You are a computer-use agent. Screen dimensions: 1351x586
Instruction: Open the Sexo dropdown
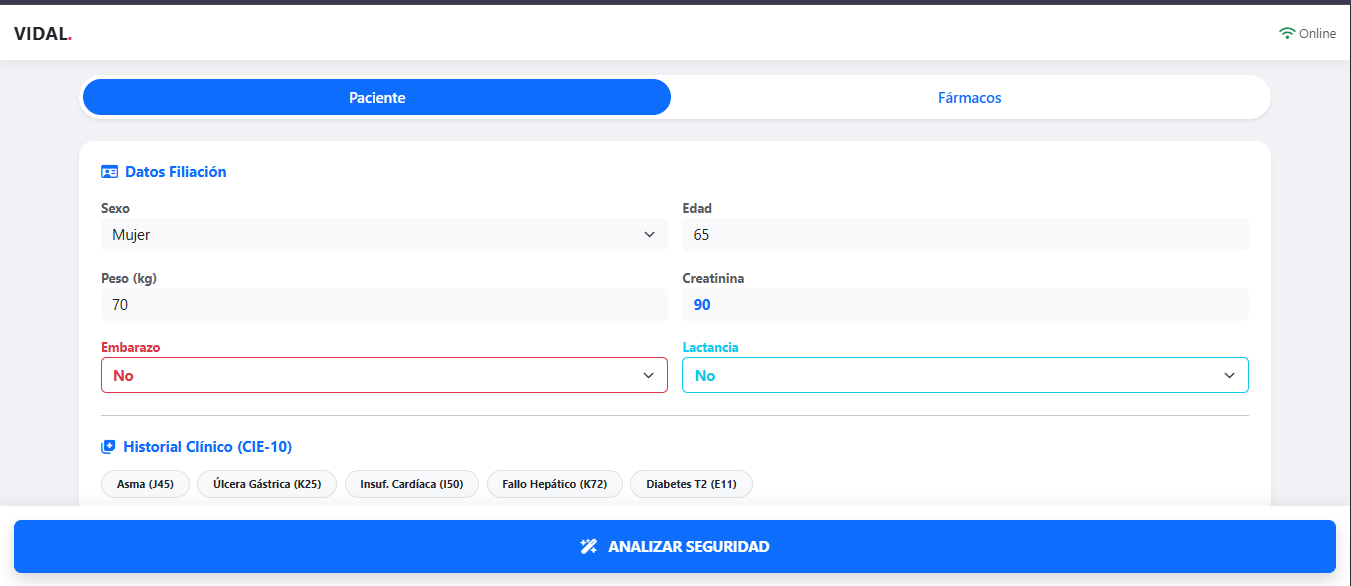pyautogui.click(x=384, y=235)
